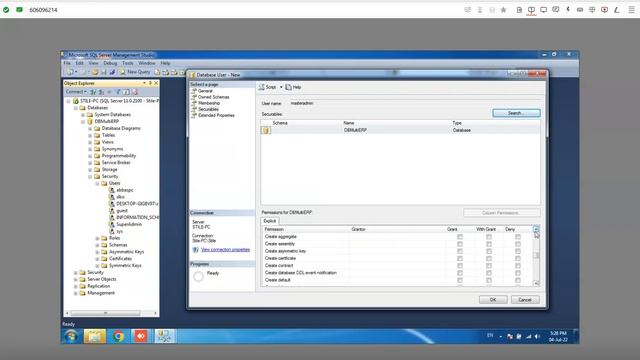This screenshot has width=640, height=360.
Task: Select the abbaspc user in the tree
Action: coord(125,190)
